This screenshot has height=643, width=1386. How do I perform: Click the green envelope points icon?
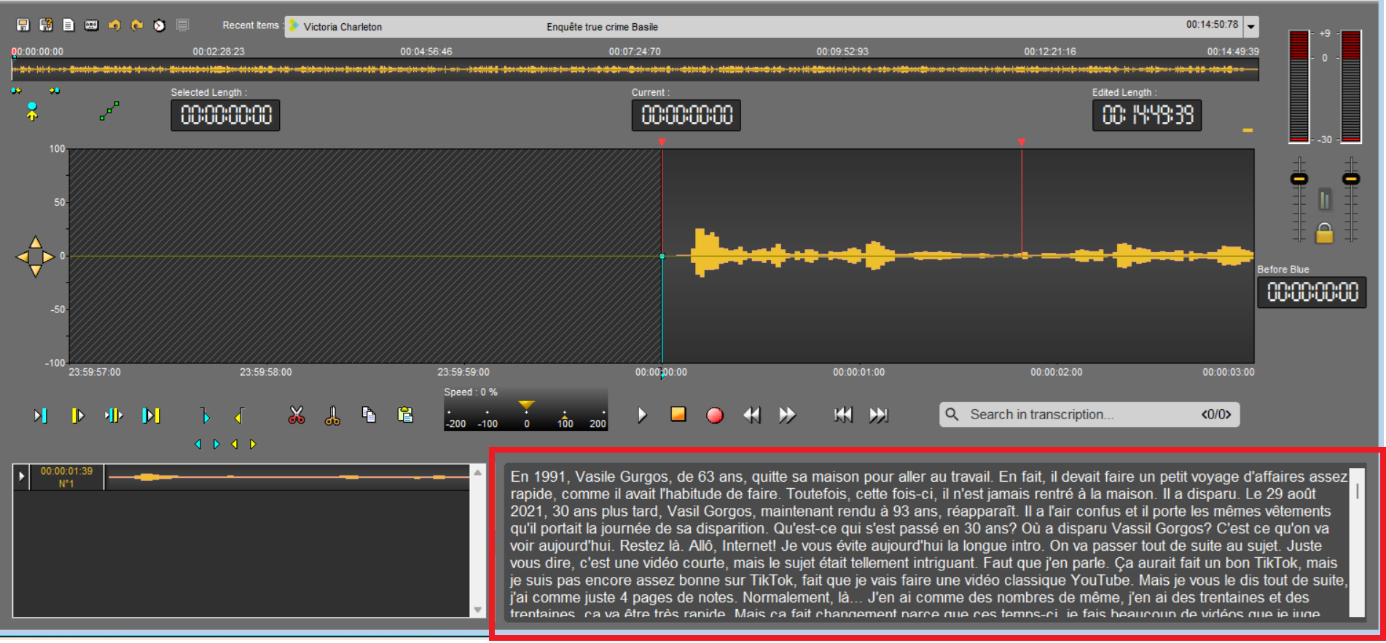(109, 113)
